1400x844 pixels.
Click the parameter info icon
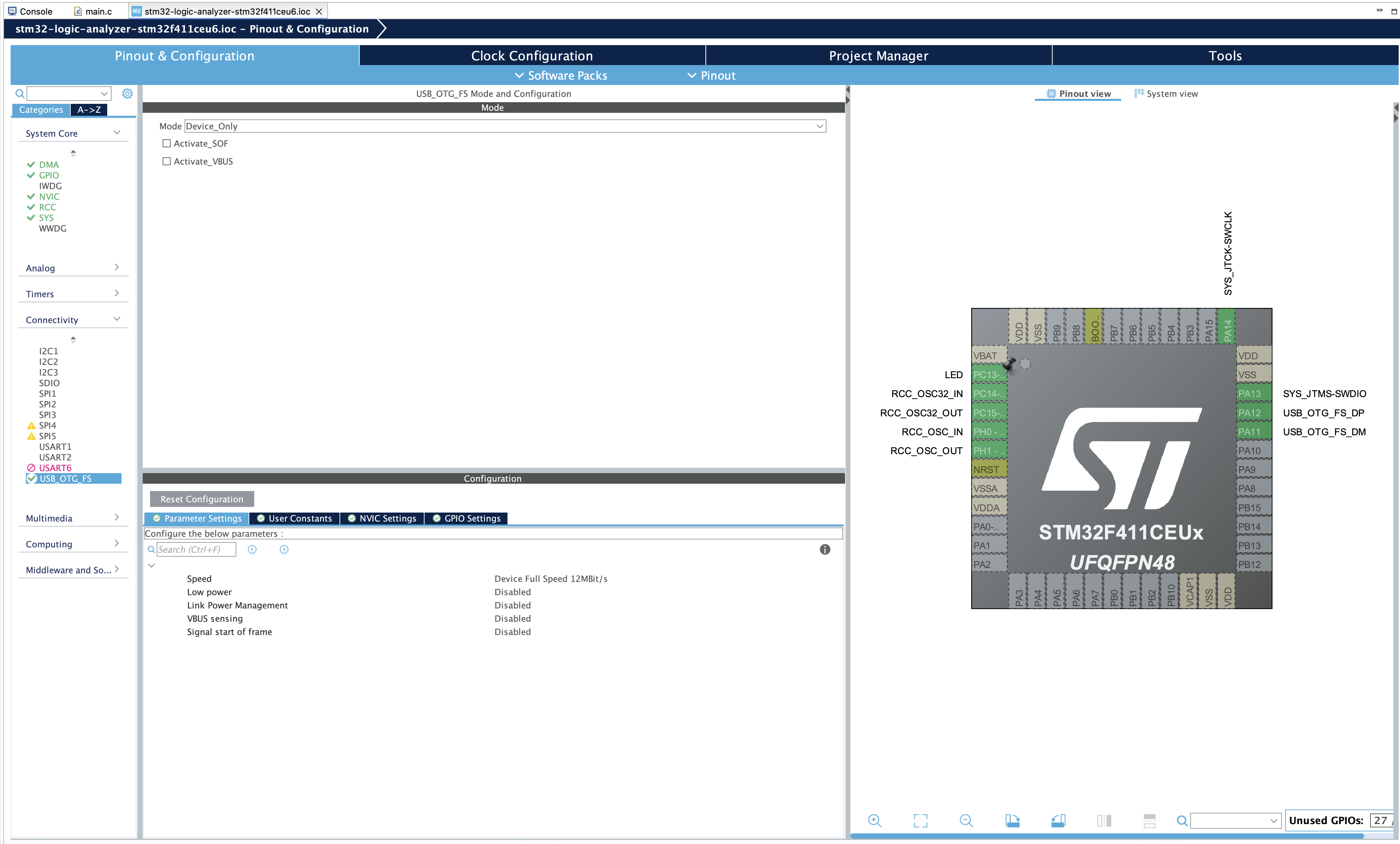pos(825,549)
